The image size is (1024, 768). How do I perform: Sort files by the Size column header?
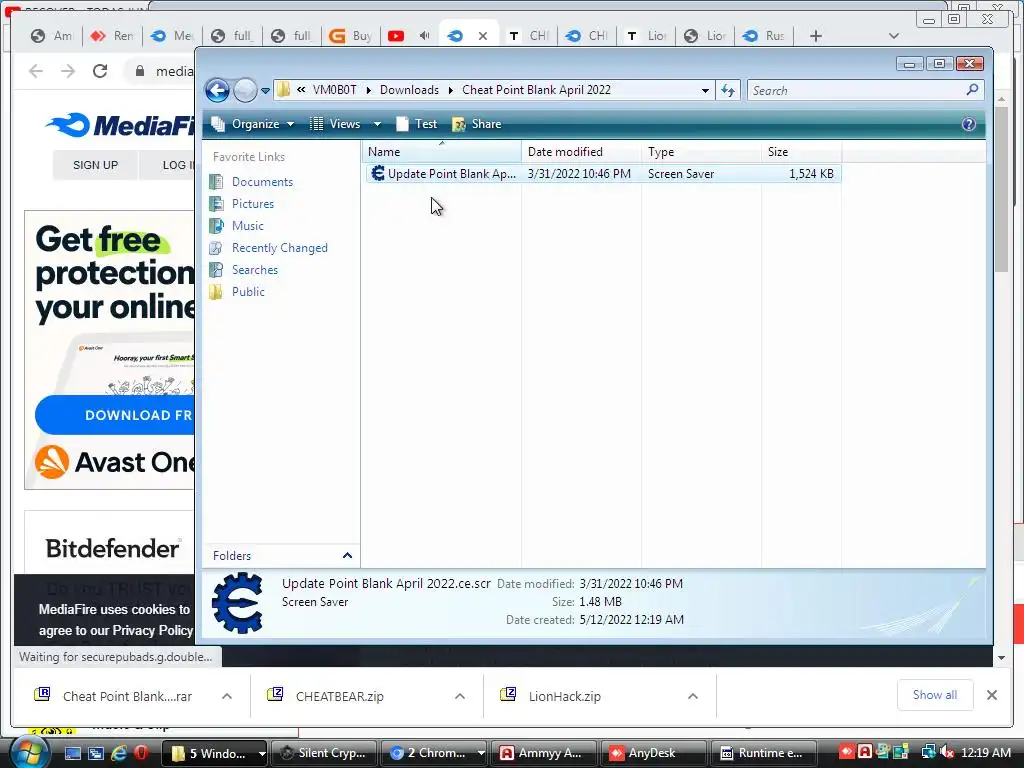coord(801,152)
